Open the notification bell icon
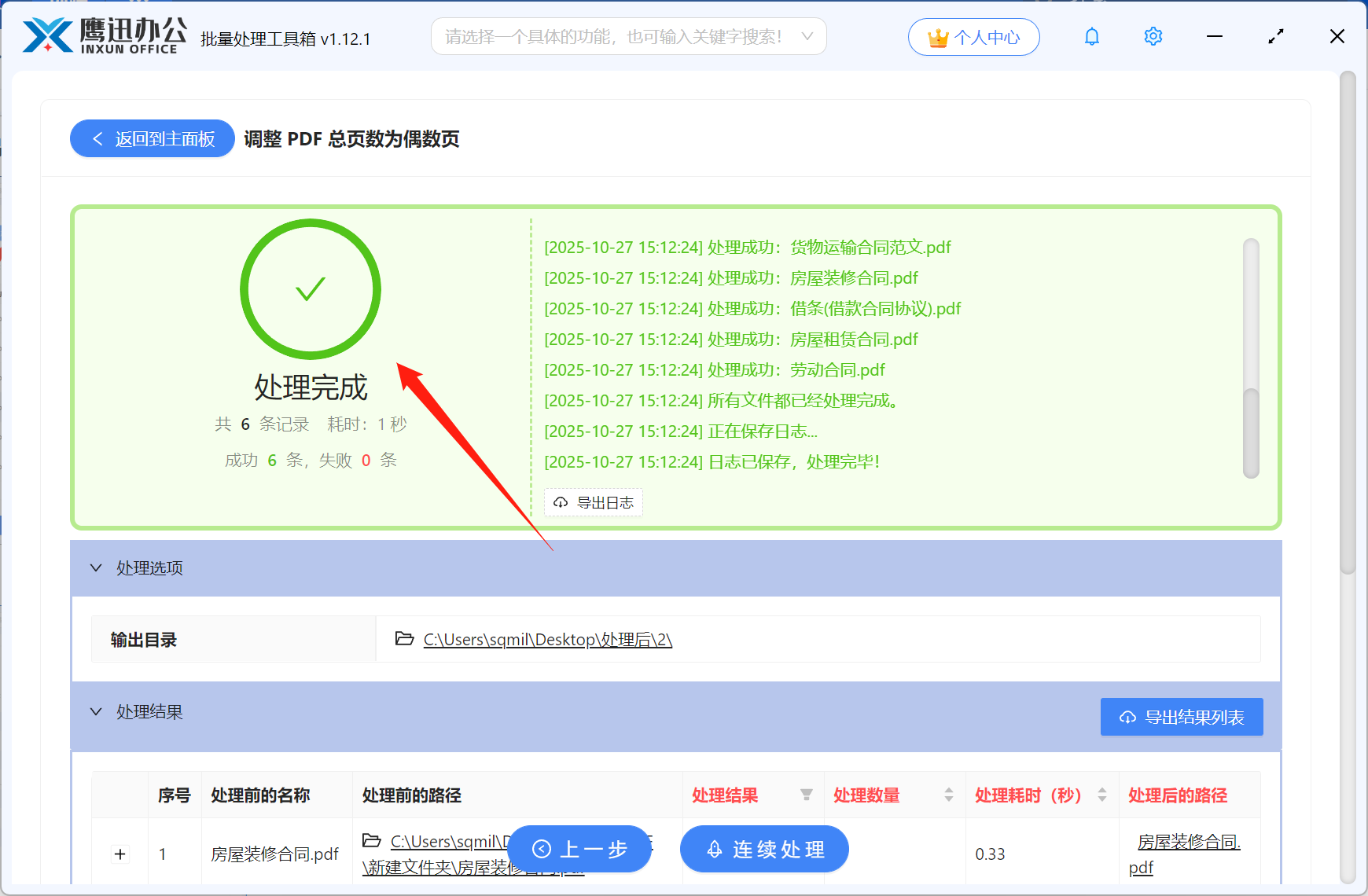The width and height of the screenshot is (1368, 896). click(x=1091, y=36)
